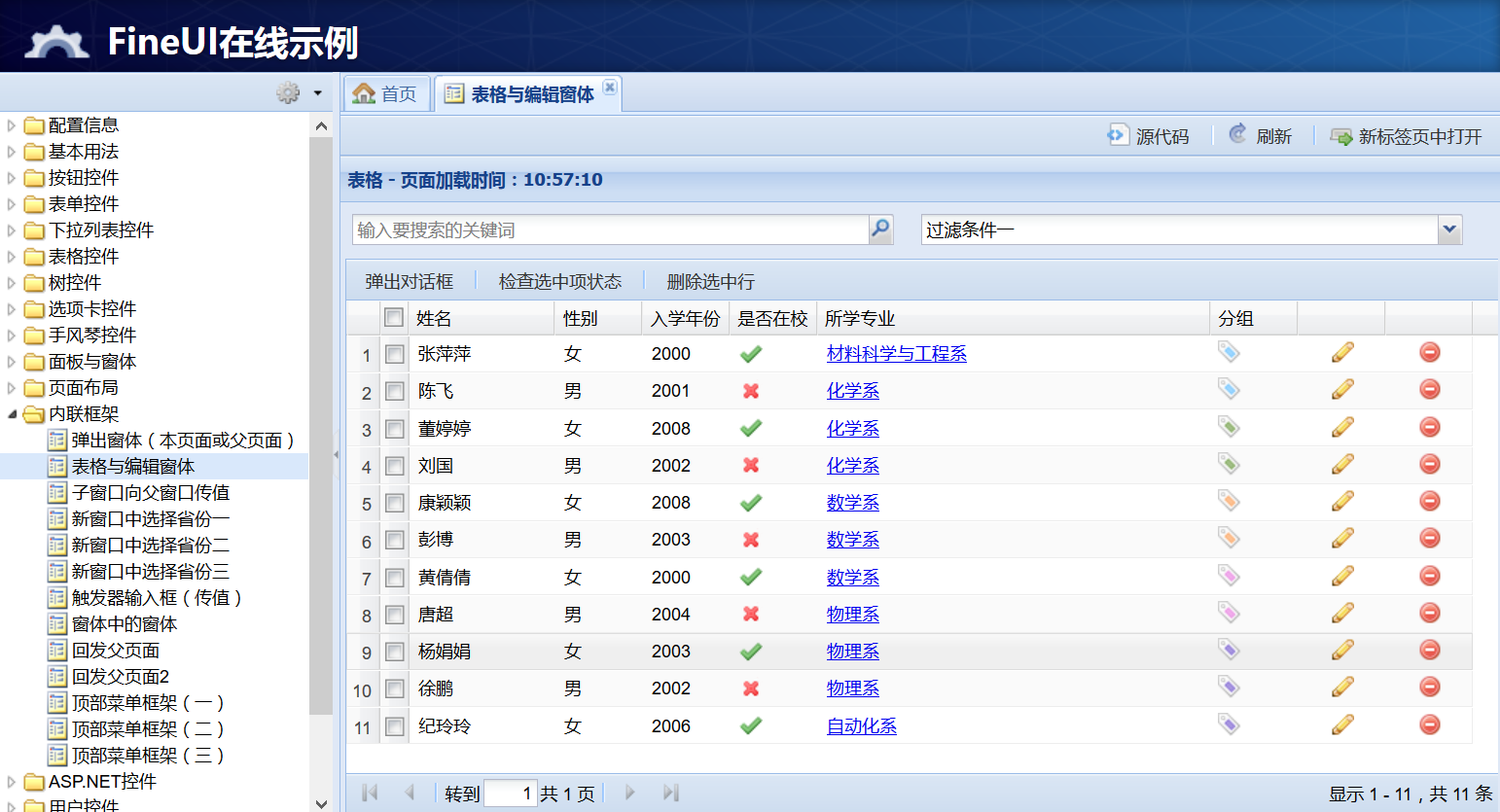1500x812 pixels.
Task: Check the checkbox for 刘国
Action: (x=395, y=466)
